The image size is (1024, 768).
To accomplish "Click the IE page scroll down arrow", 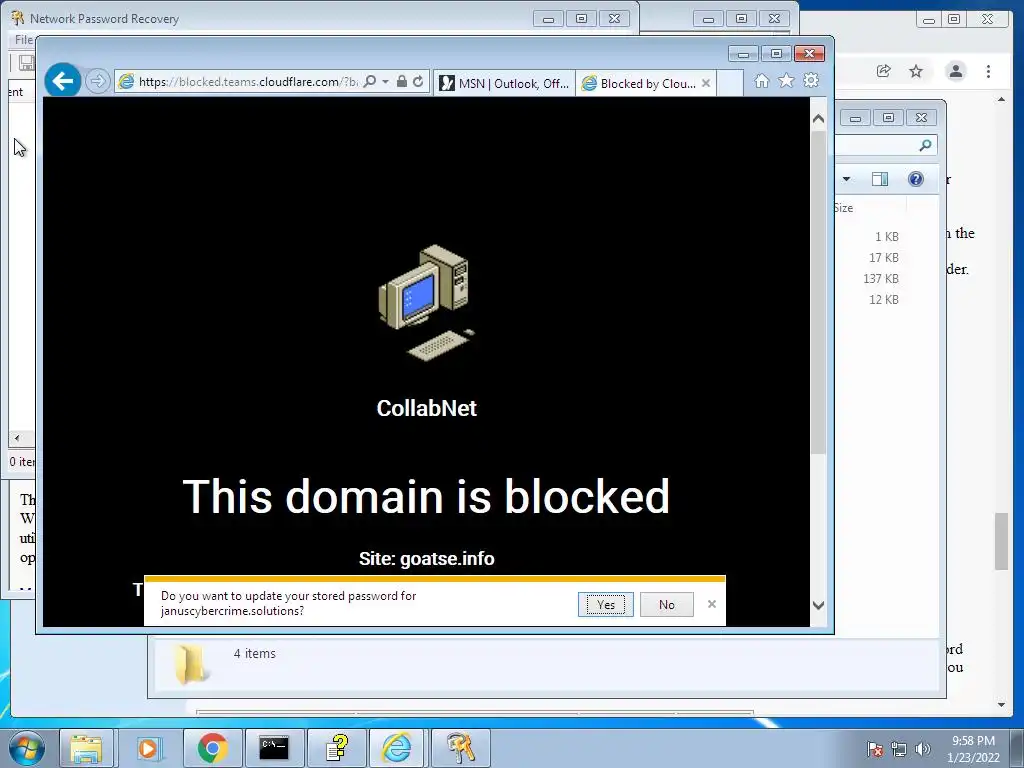I will pos(818,605).
